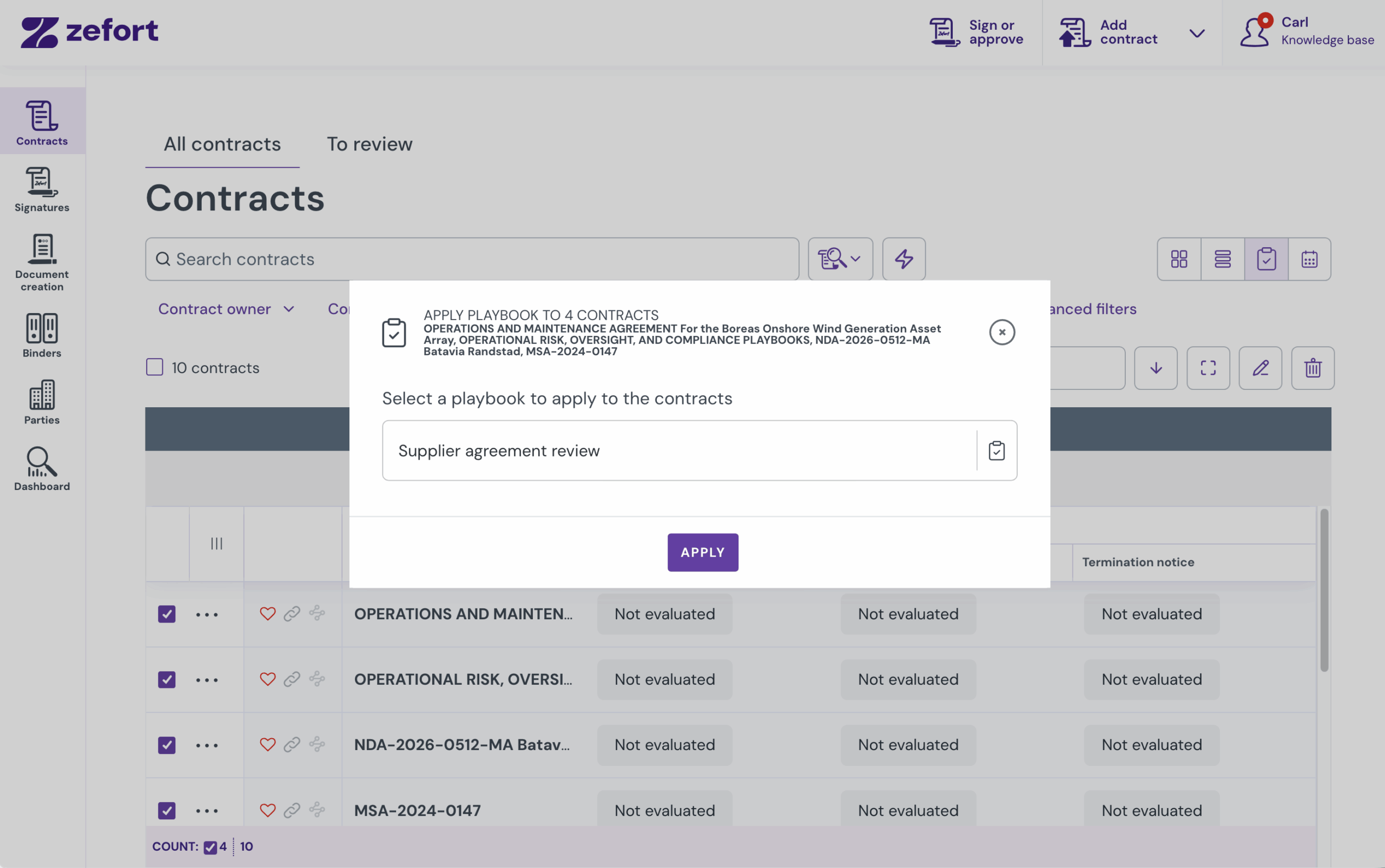Uncheck the NDA-2026-0512-MA row checkbox
The height and width of the screenshot is (868, 1385).
click(x=167, y=745)
